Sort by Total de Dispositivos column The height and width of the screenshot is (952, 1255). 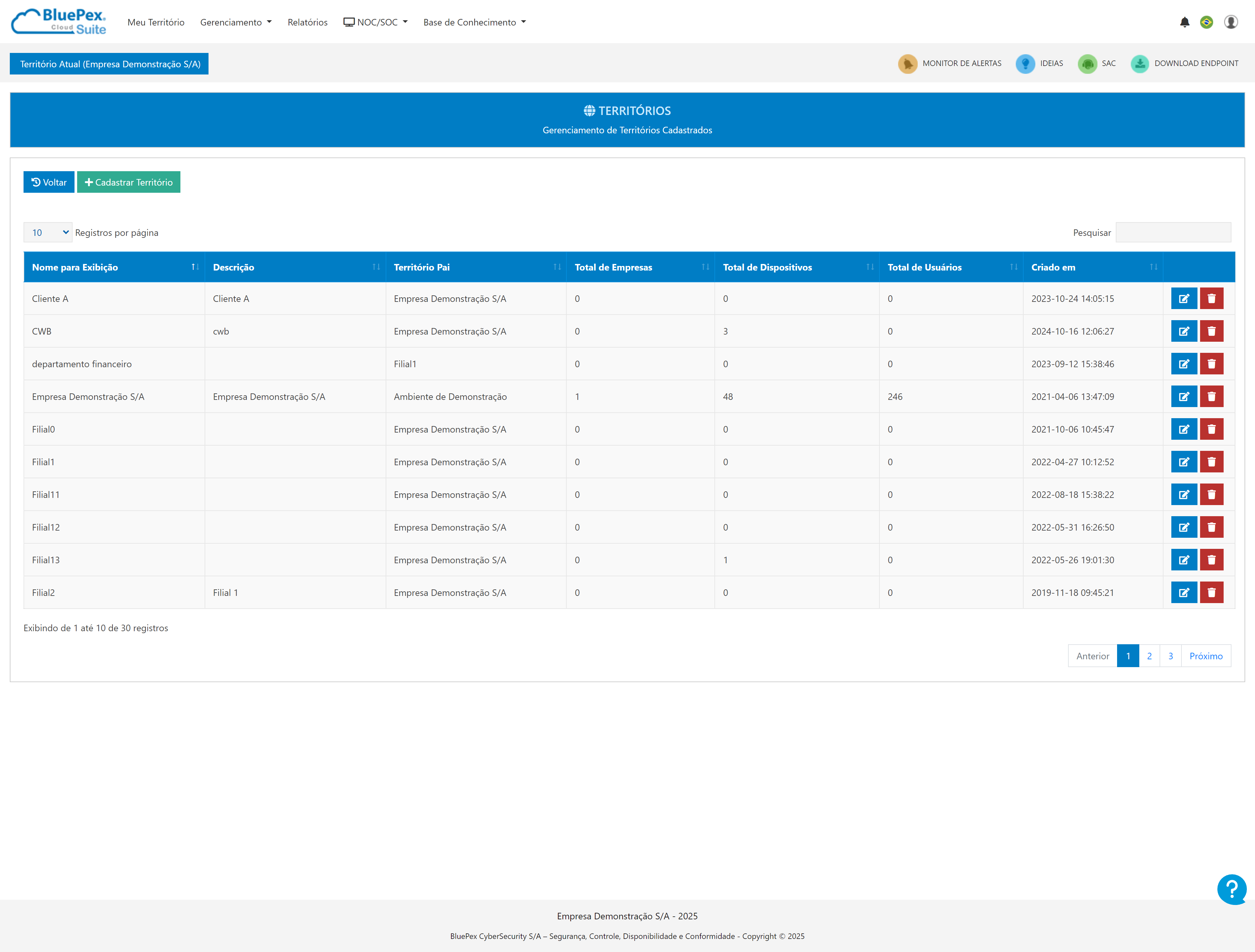click(797, 267)
